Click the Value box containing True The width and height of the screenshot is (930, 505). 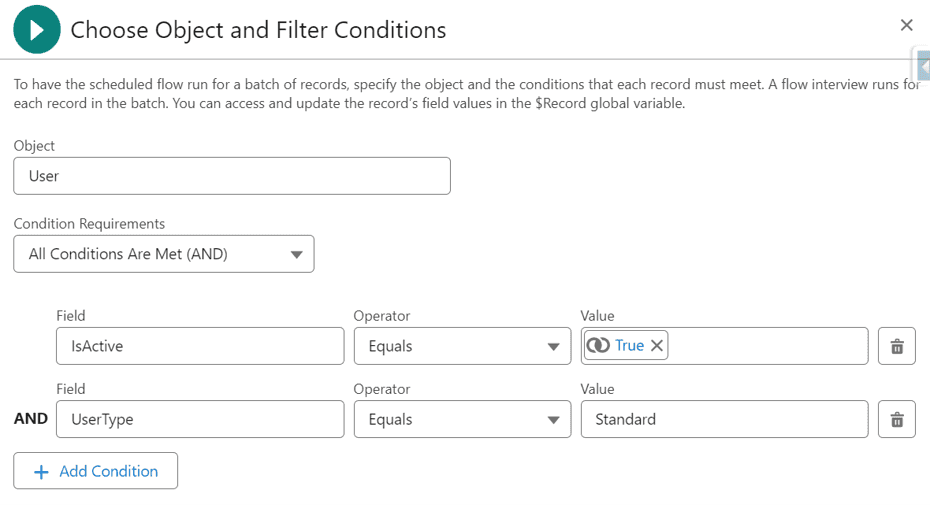point(724,346)
